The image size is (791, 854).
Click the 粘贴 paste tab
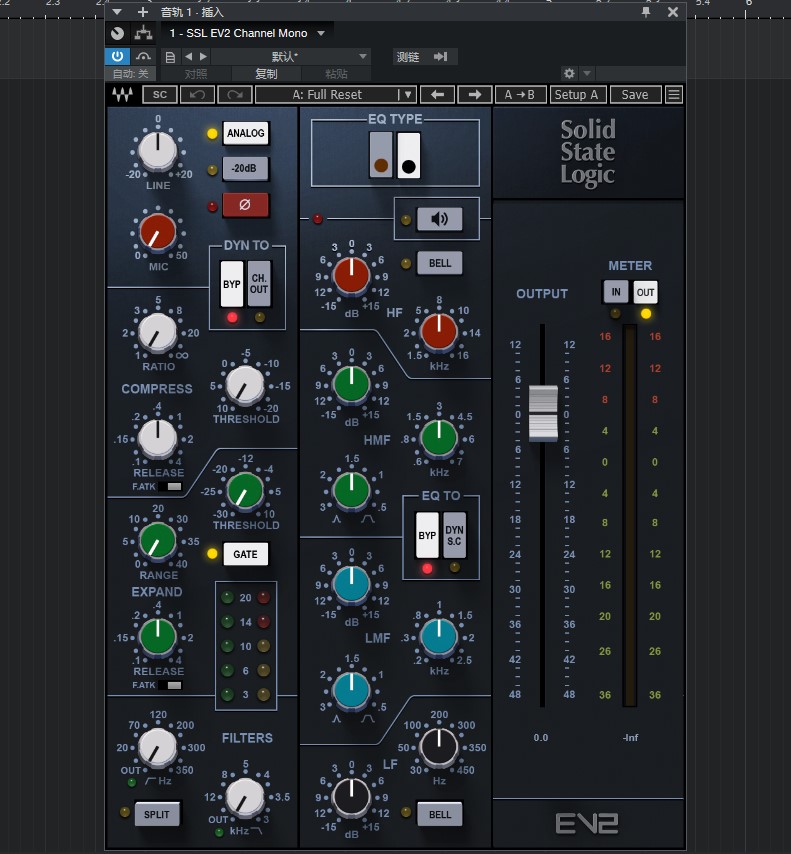pos(336,74)
